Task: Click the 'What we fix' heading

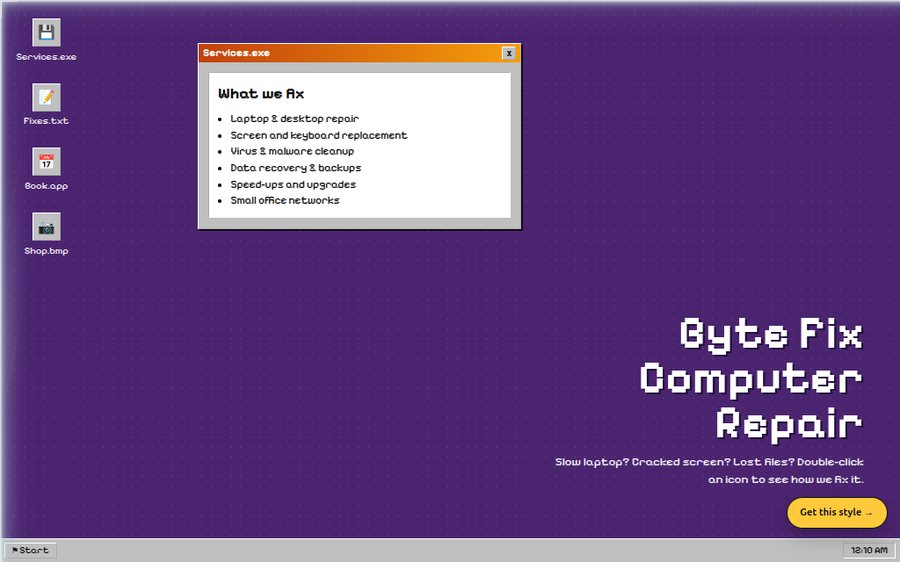Action: coord(261,94)
